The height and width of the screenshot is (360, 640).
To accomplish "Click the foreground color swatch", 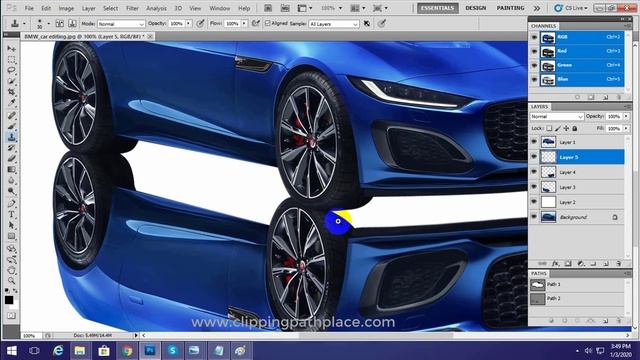I will coord(9,300).
